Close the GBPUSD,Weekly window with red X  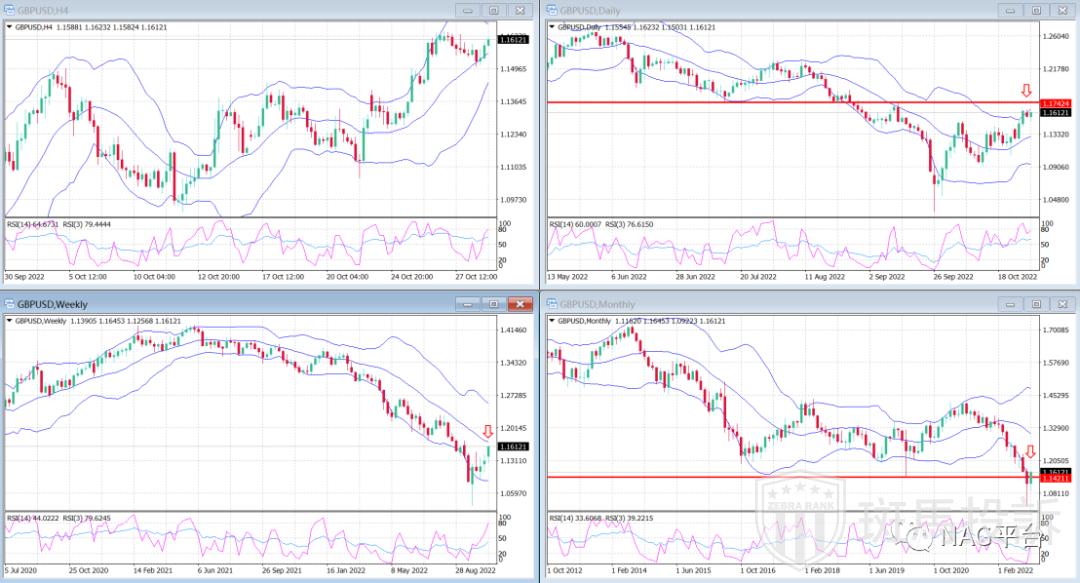point(520,304)
